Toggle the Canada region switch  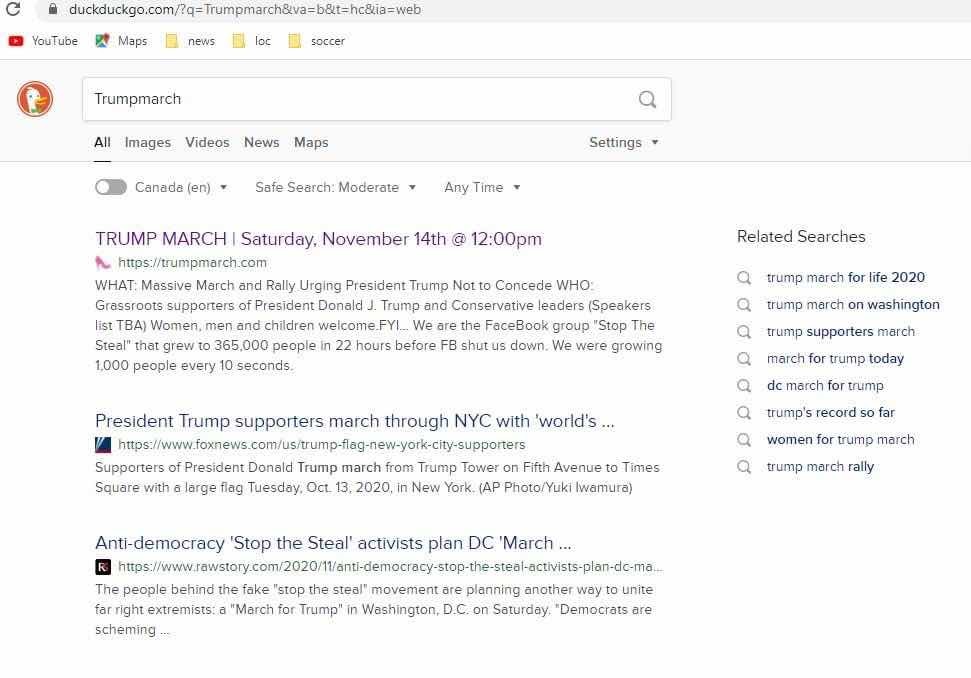111,187
